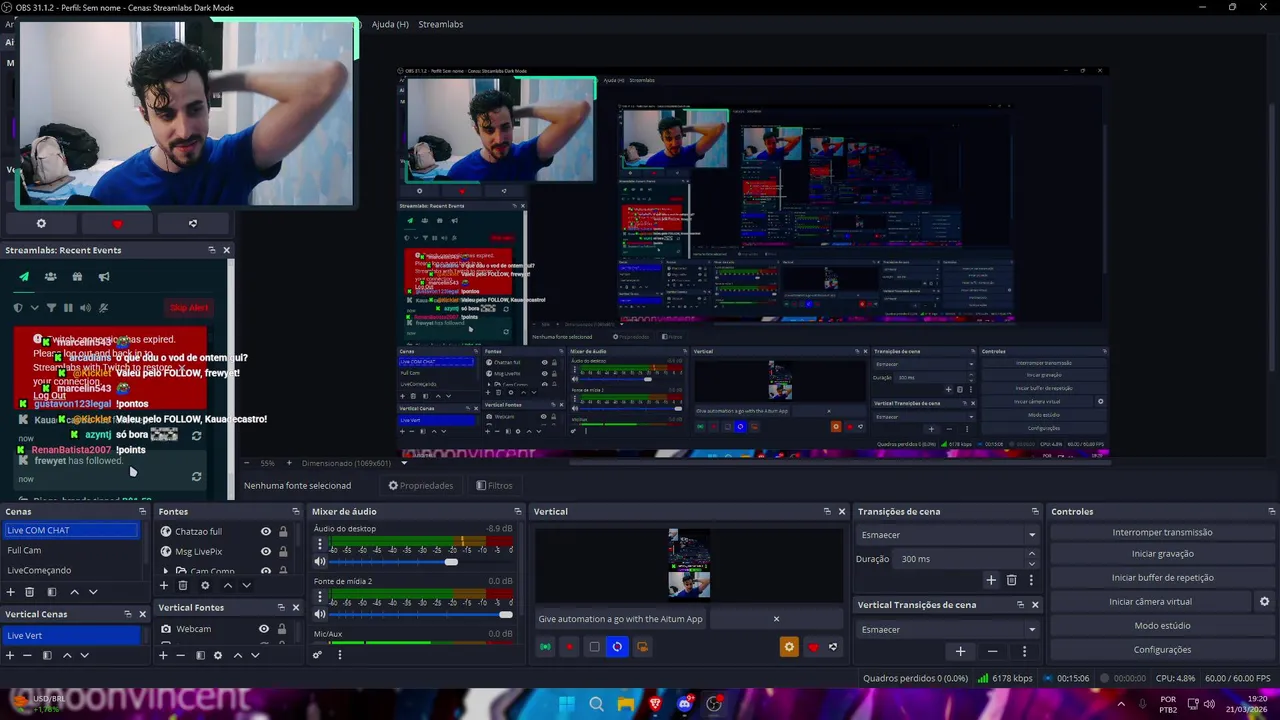Increase duration with up stepper arrow
The width and height of the screenshot is (1280, 720).
pos(1032,554)
